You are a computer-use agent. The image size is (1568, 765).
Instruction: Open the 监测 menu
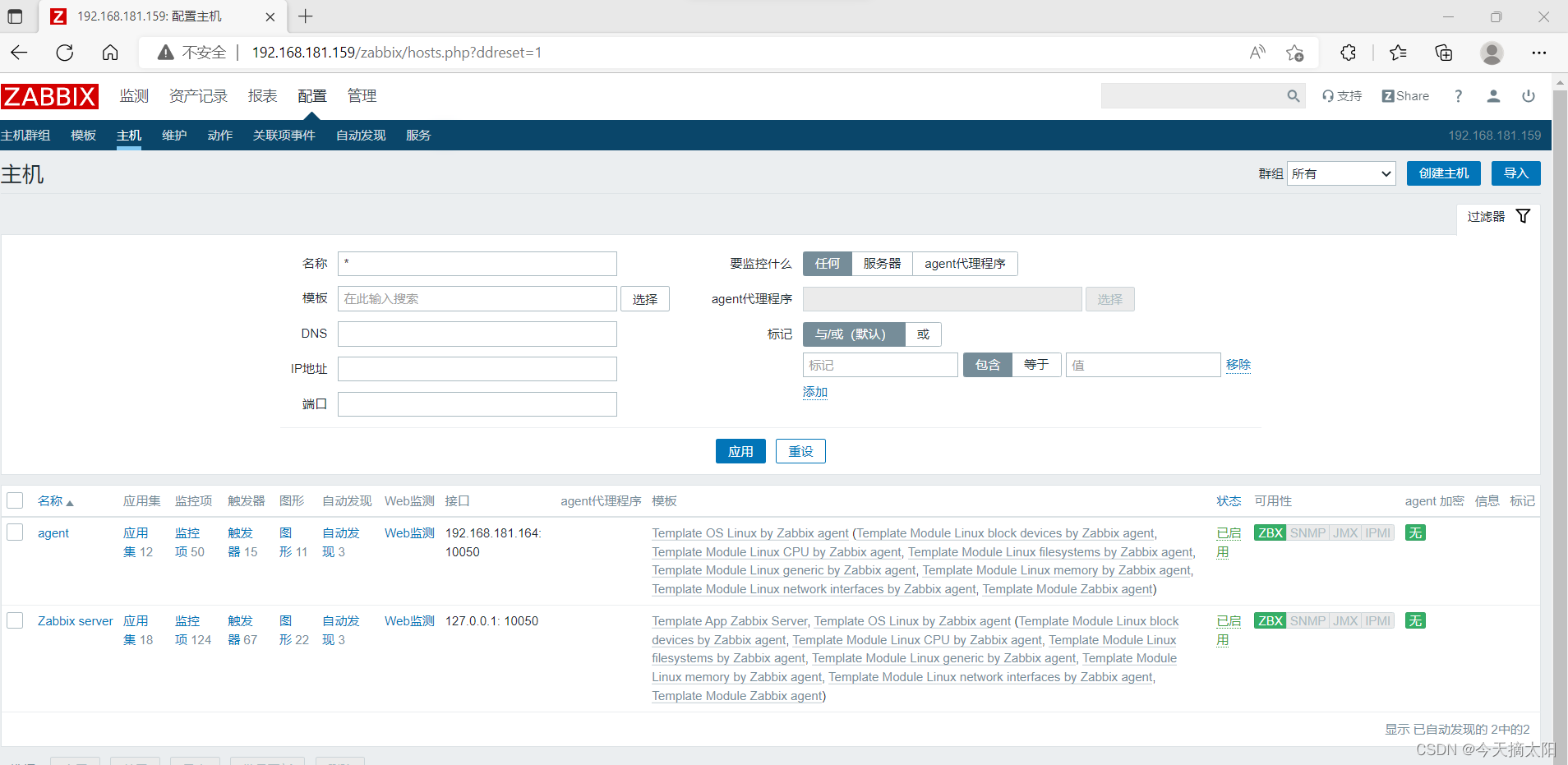click(134, 96)
